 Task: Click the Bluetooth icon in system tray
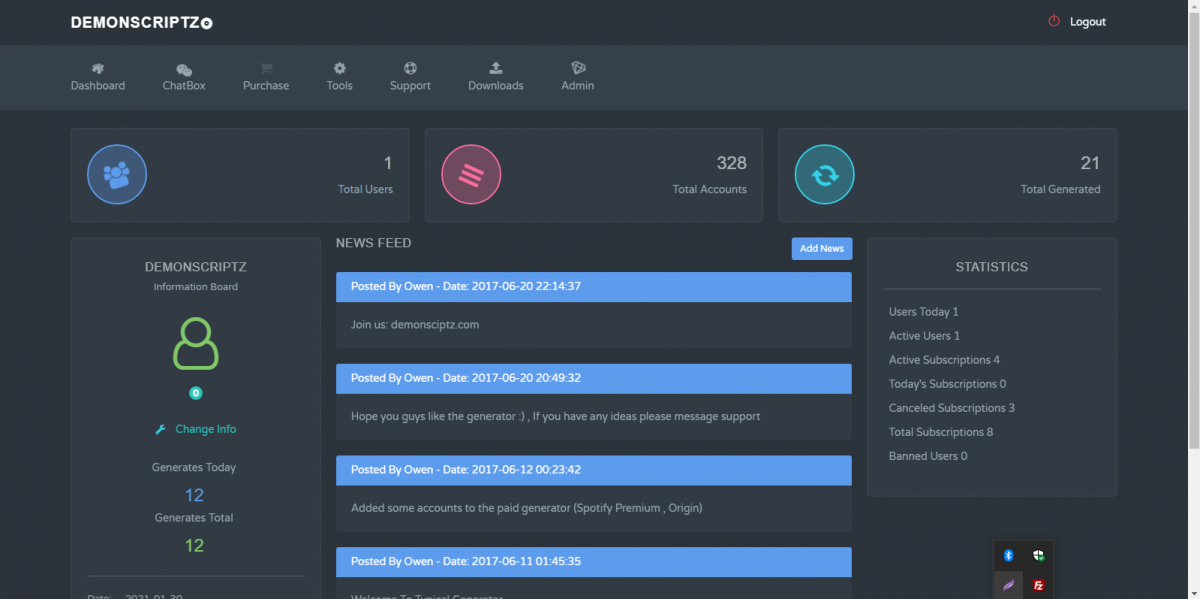(x=1009, y=555)
